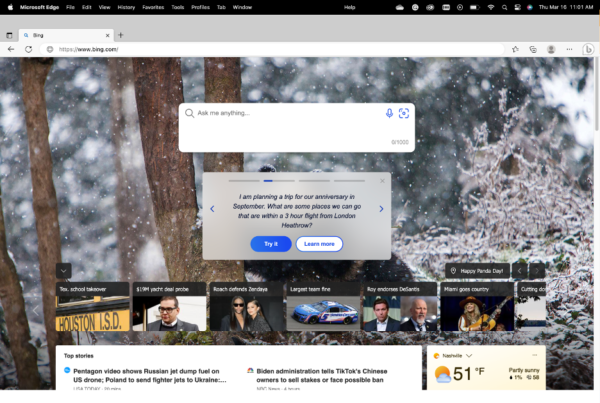This screenshot has height=403, width=600.
Task: Open $19M yacht deal probe story
Action: click(x=170, y=307)
